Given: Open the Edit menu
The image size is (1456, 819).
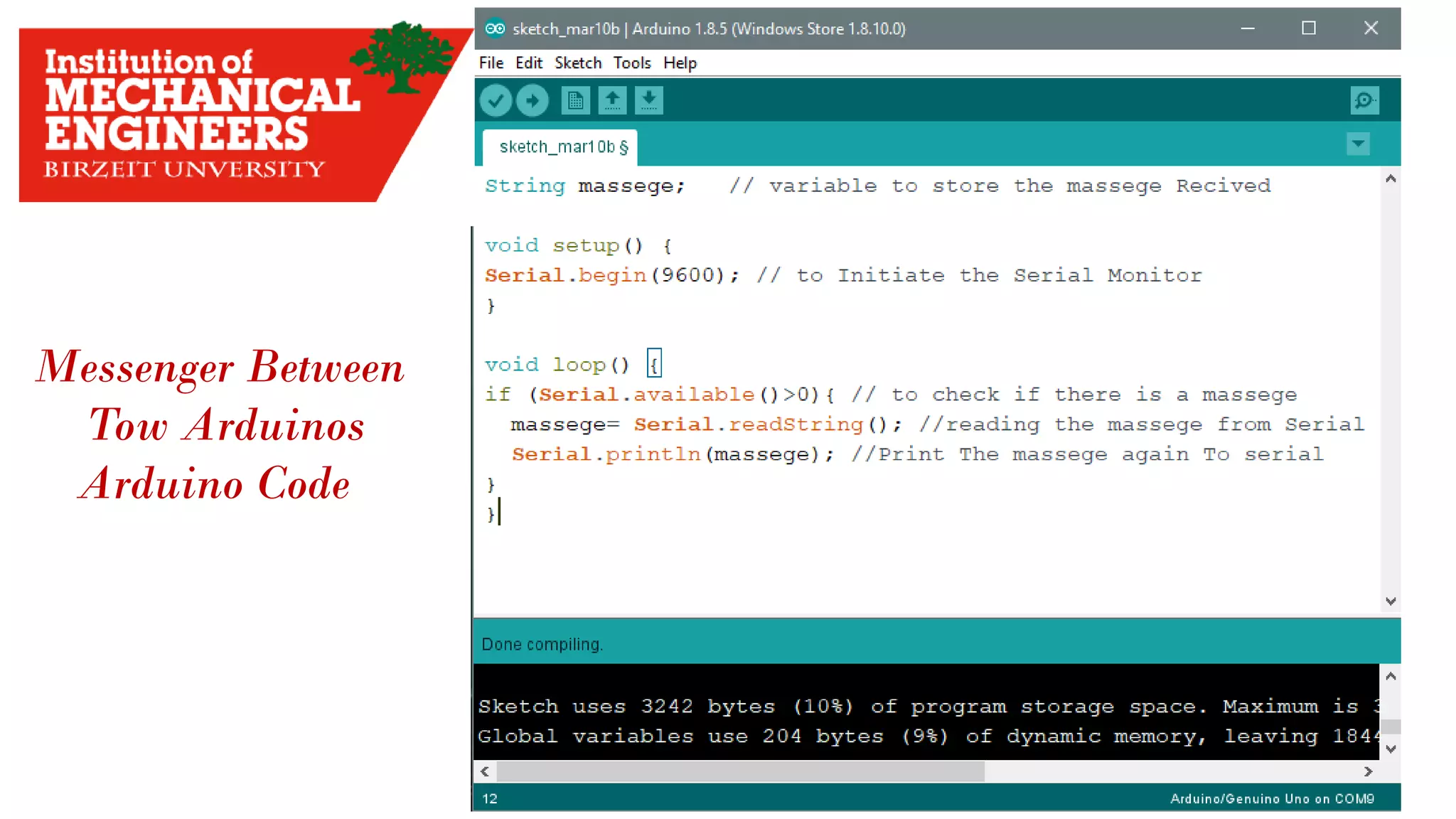Looking at the screenshot, I should coord(528,63).
